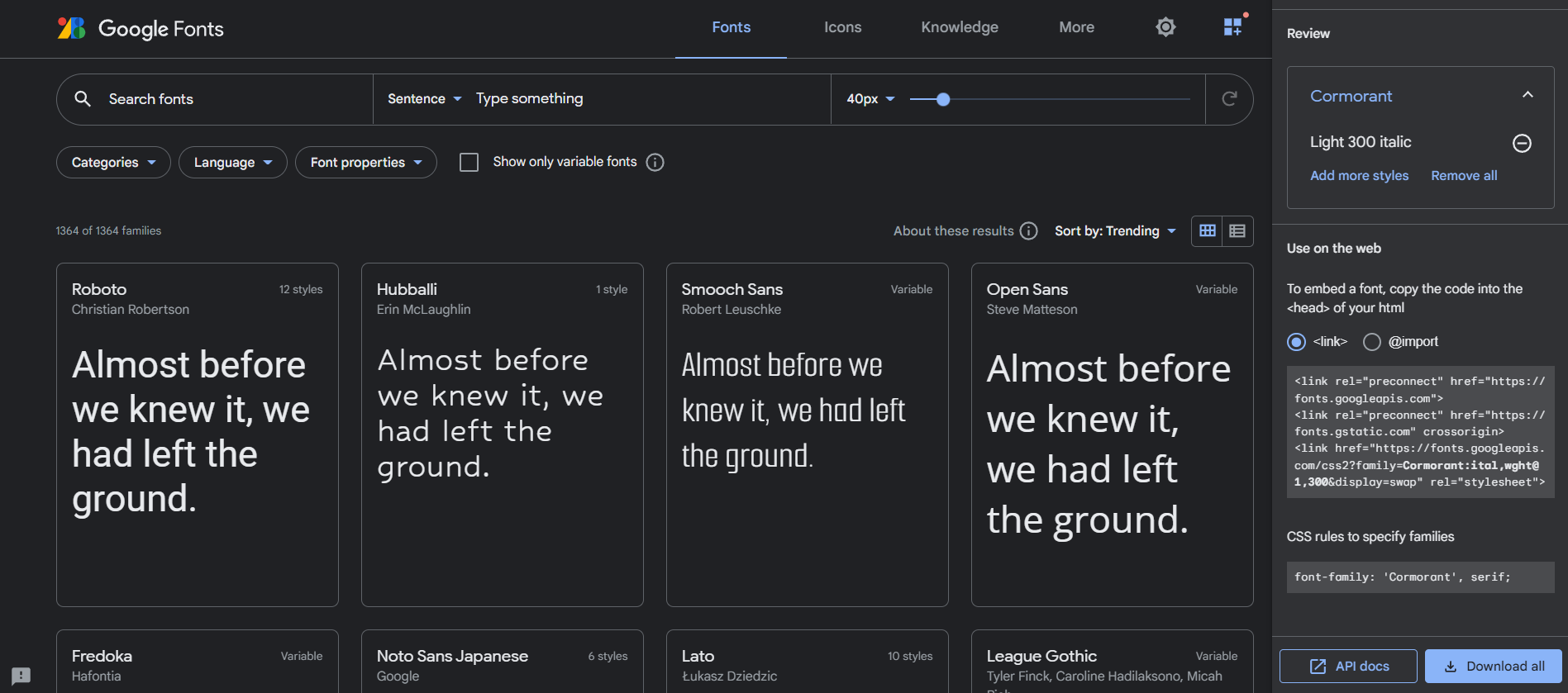The width and height of the screenshot is (1568, 693).
Task: Go to the Icons tab
Action: 842,28
